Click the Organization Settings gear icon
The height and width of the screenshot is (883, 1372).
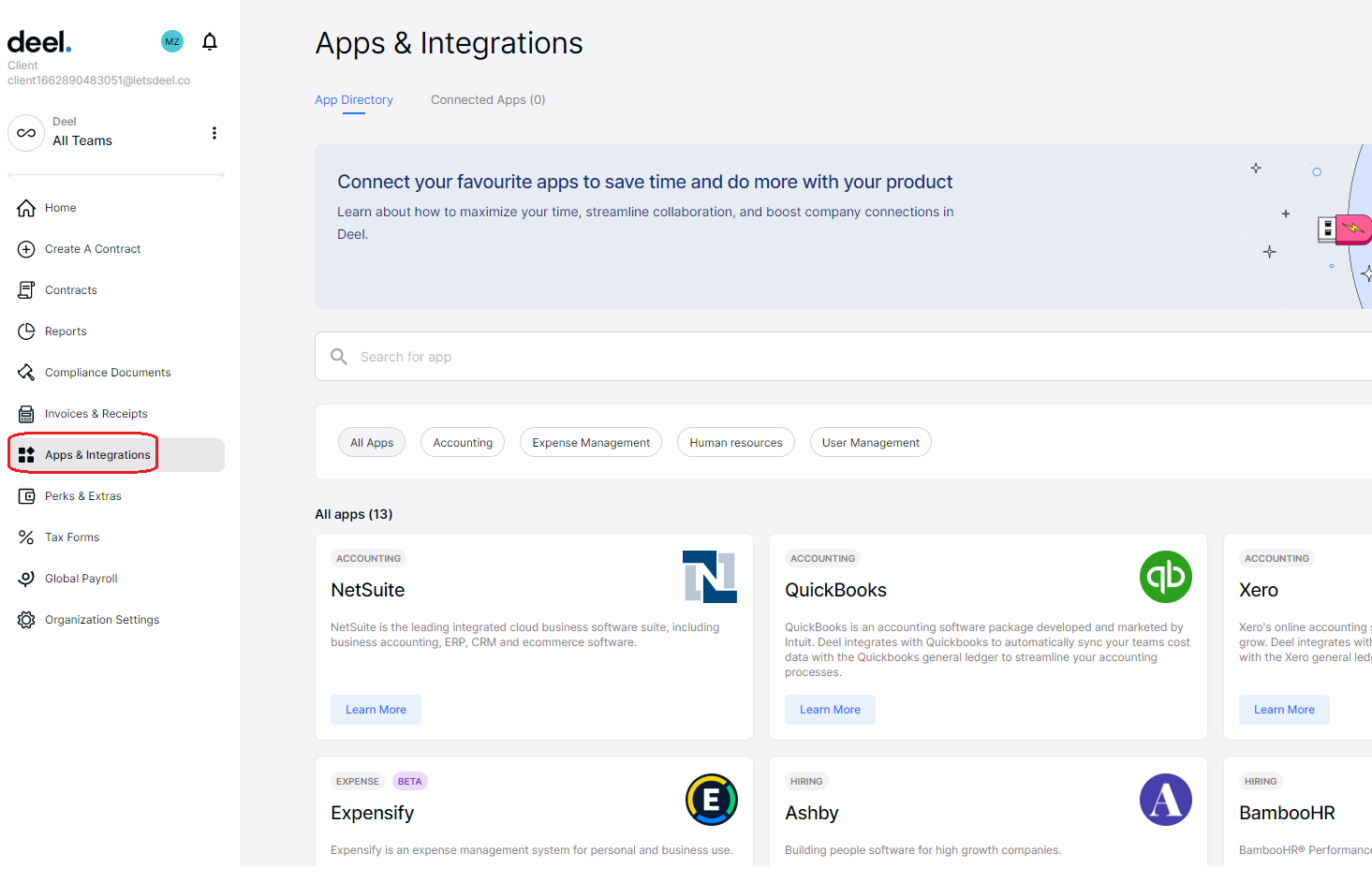26,619
